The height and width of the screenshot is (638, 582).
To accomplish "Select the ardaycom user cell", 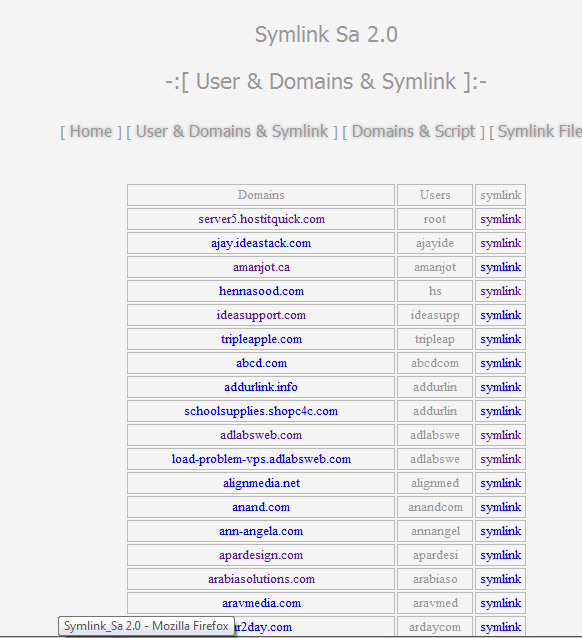I will coord(435,627).
